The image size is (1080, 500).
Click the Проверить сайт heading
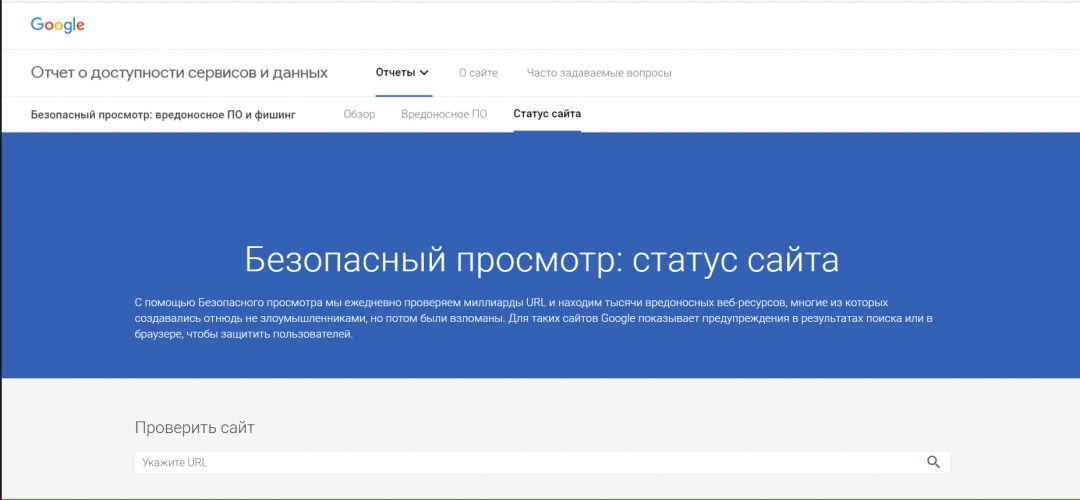[194, 428]
